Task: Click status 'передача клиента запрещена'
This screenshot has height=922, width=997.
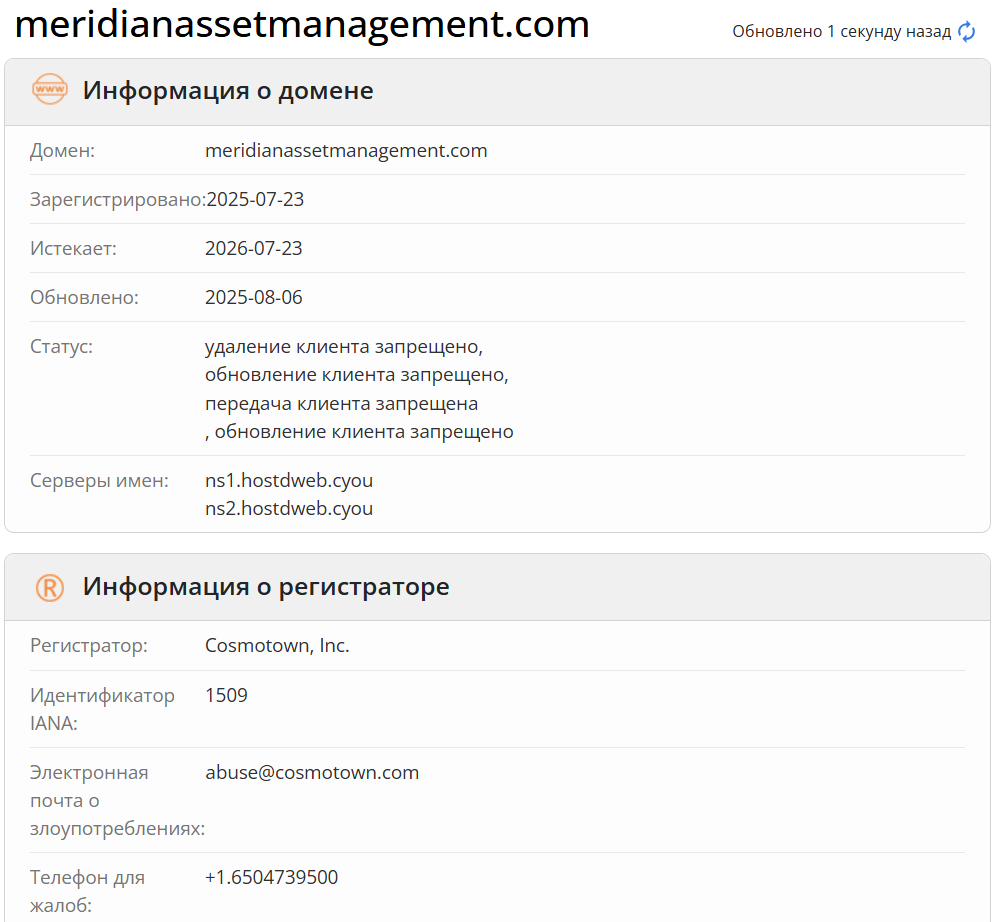Action: coord(341,403)
